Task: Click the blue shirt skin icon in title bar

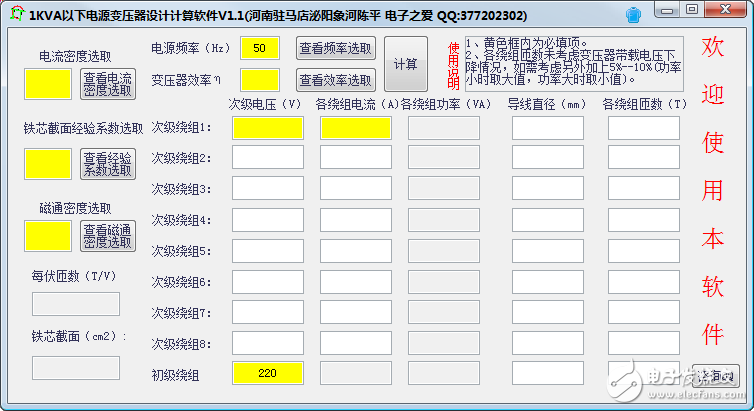Action: [x=633, y=15]
